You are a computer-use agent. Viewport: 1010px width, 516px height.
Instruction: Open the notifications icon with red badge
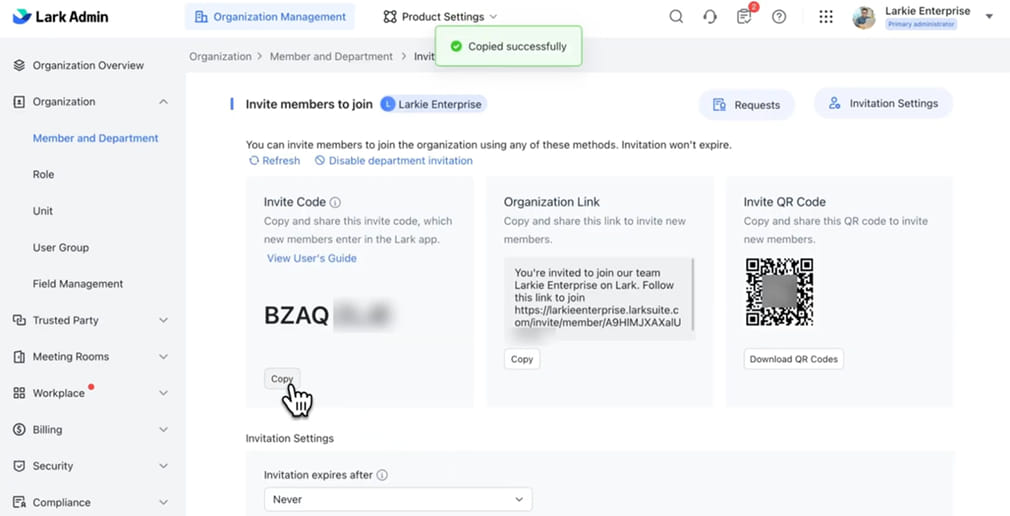coord(744,17)
